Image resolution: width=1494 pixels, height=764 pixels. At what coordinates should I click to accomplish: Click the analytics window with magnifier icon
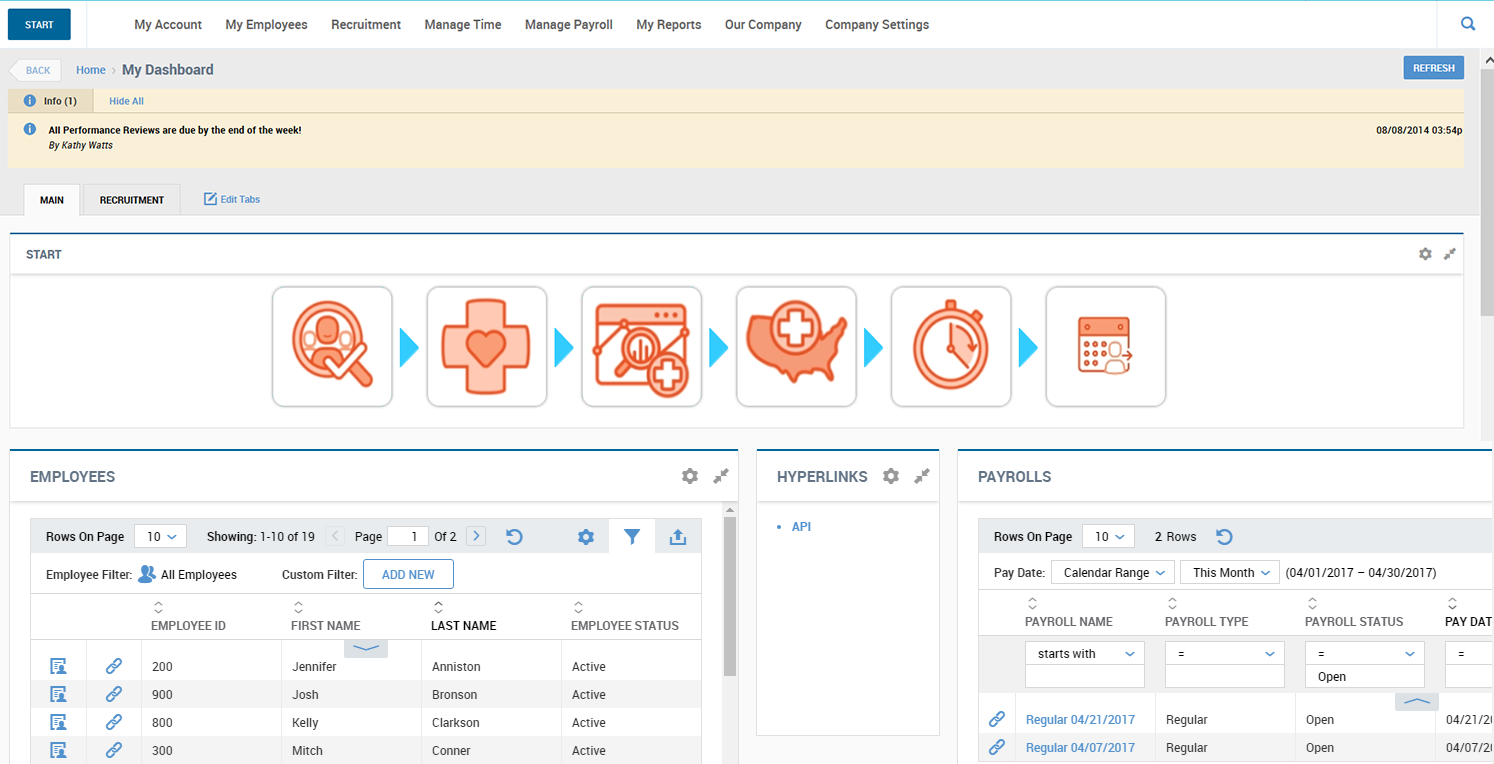point(641,347)
